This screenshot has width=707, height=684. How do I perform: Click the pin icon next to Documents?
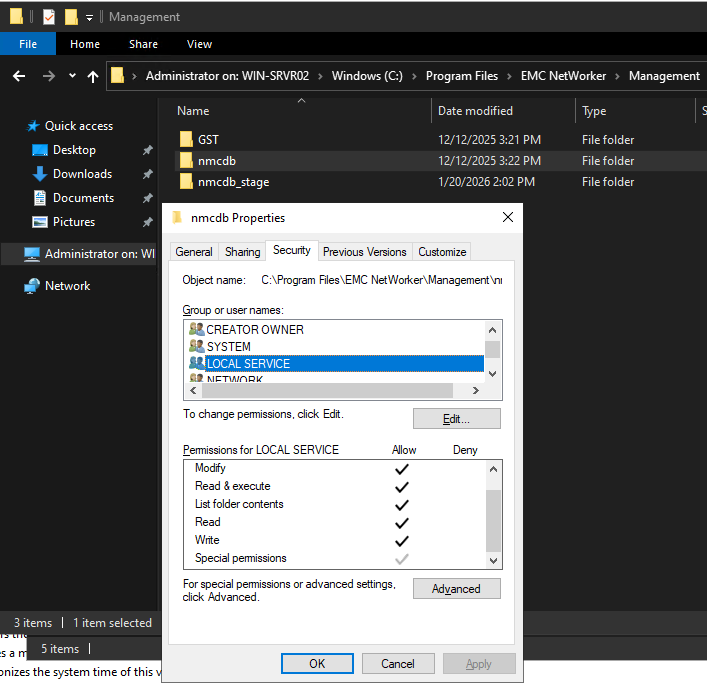click(147, 198)
